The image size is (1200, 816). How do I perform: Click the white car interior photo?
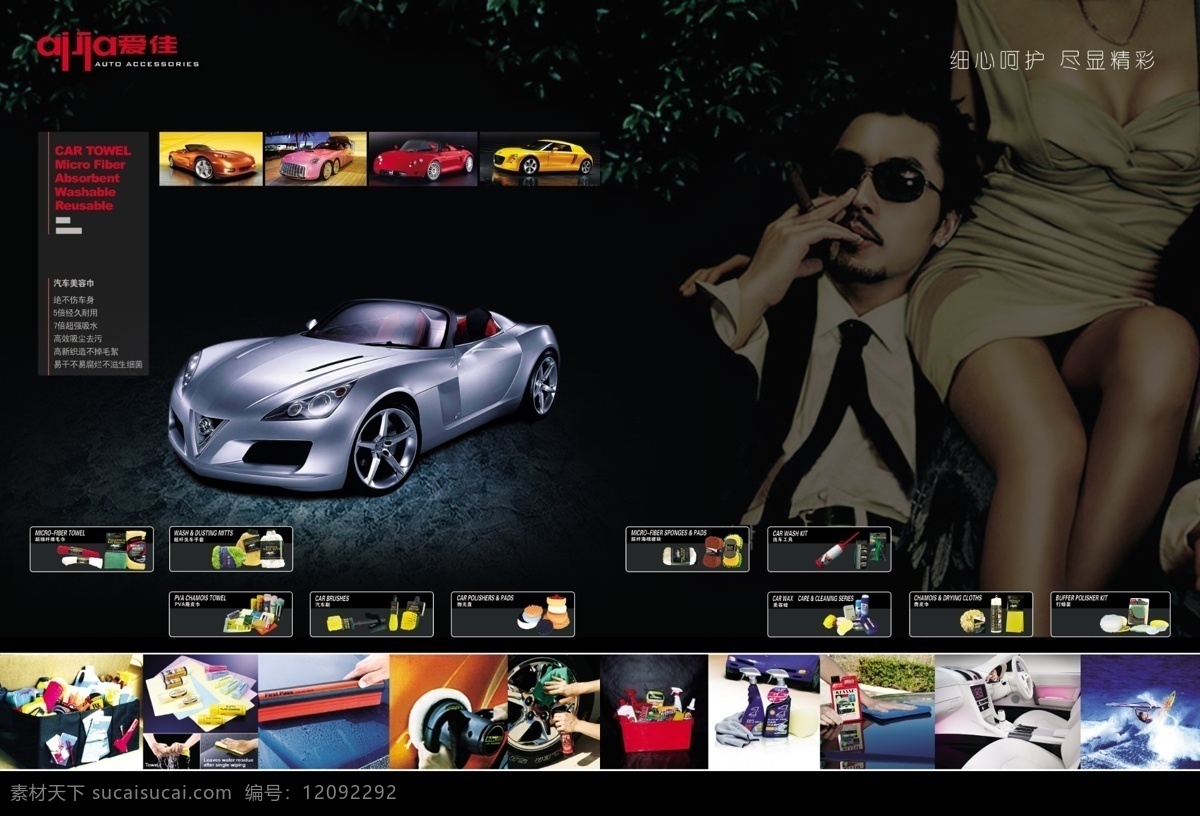(x=1007, y=711)
